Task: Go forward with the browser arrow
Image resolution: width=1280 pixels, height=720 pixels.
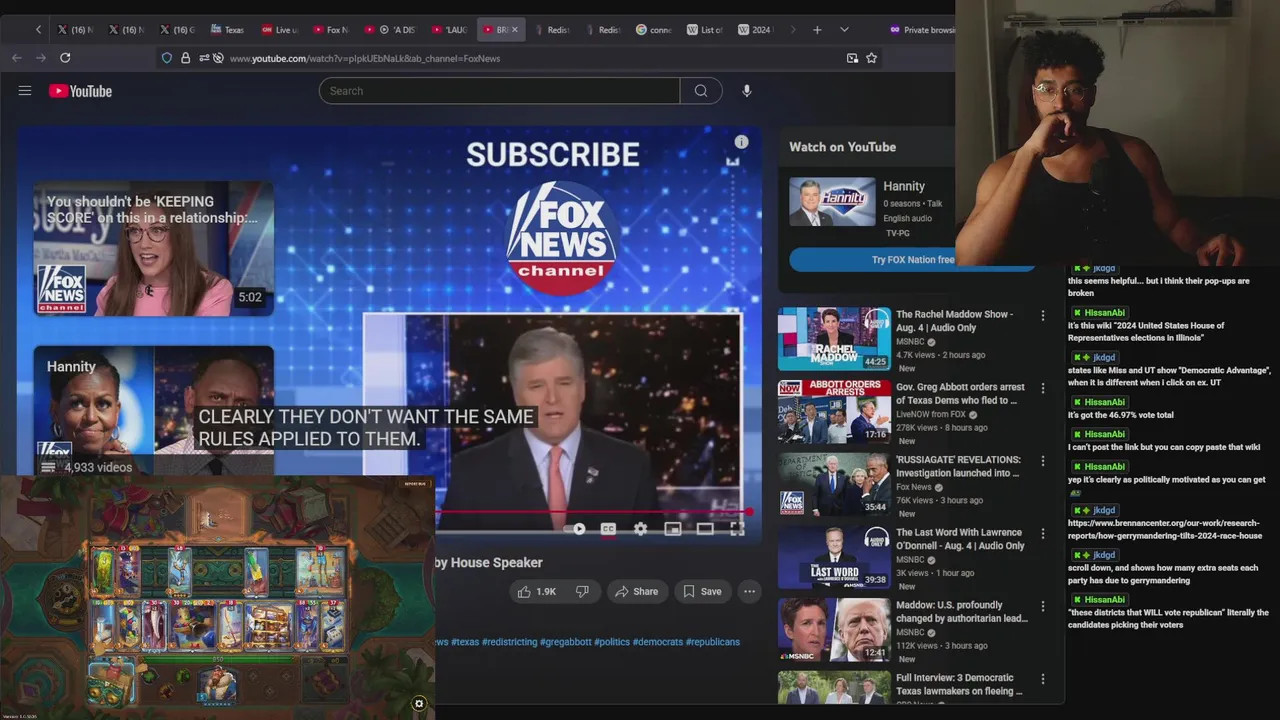Action: coord(41,58)
